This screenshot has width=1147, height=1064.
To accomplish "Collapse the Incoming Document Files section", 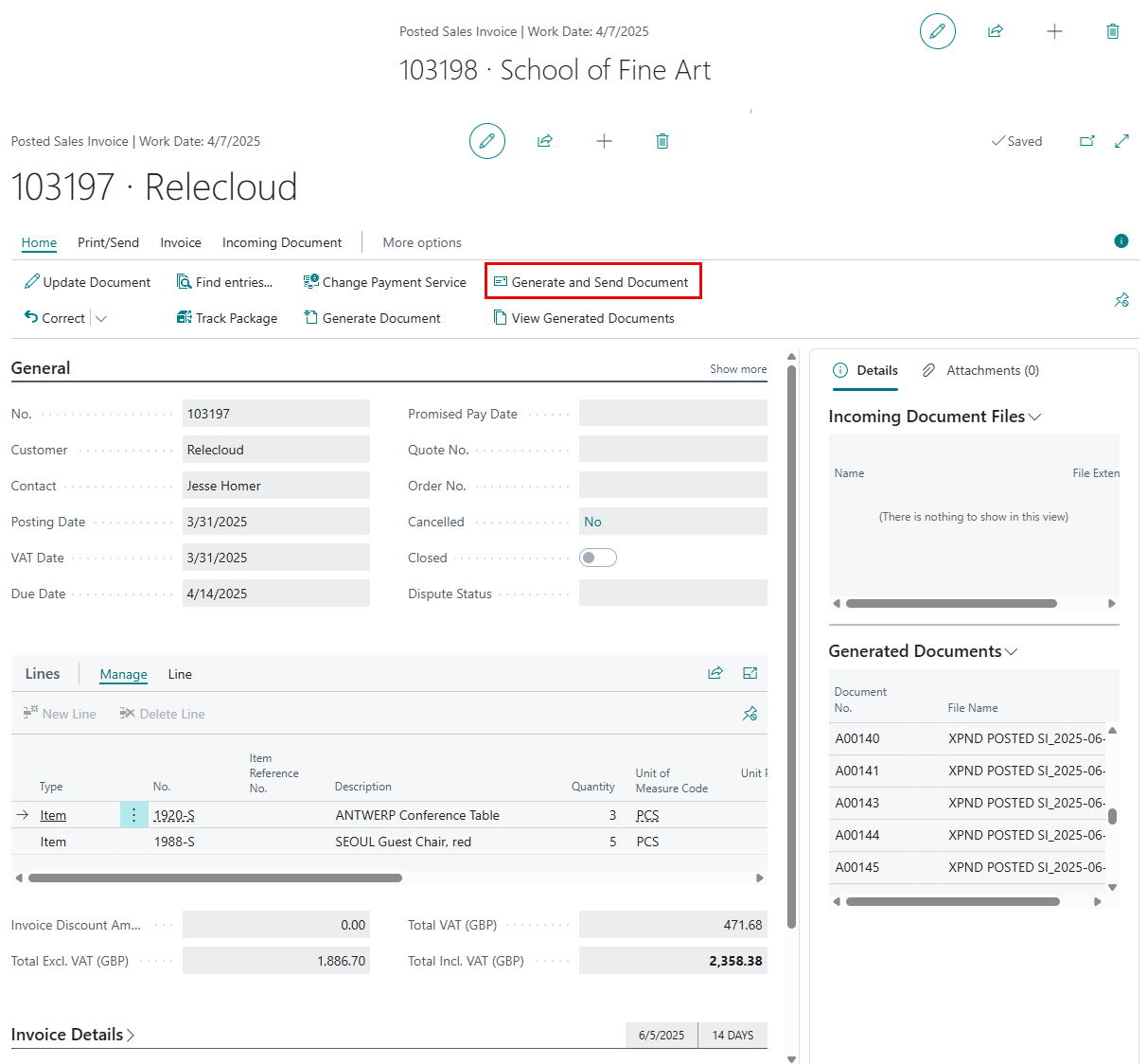I will [1035, 417].
